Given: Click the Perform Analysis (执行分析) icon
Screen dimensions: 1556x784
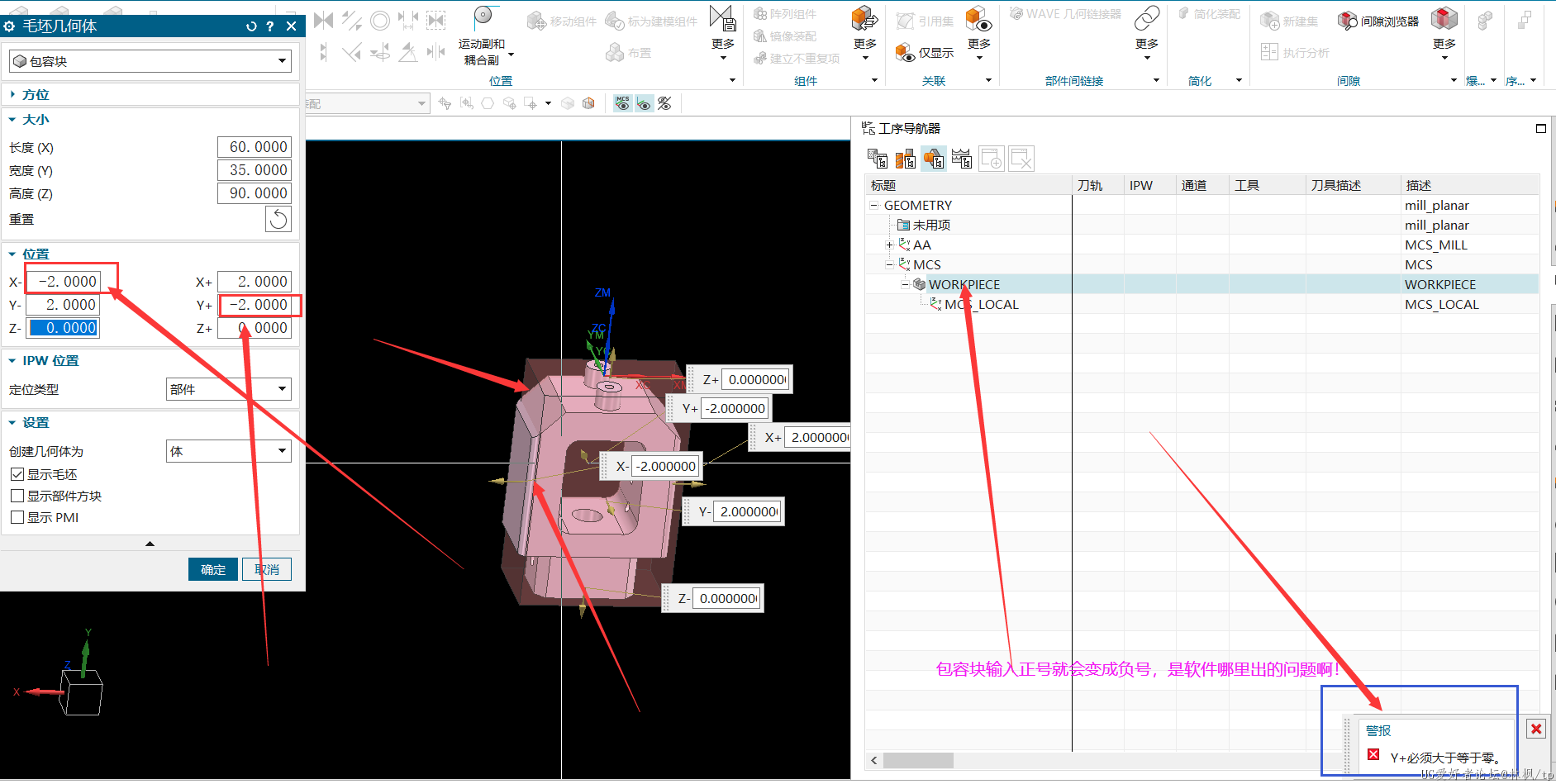Looking at the screenshot, I should tap(1270, 53).
